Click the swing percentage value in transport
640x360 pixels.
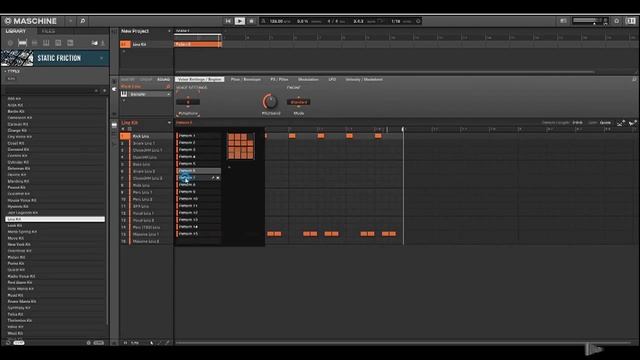[303, 21]
